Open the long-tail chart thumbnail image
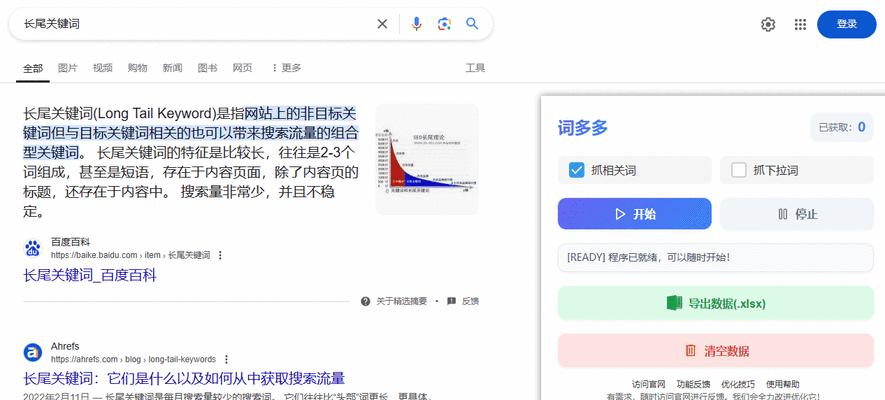885x400 pixels. coord(427,159)
